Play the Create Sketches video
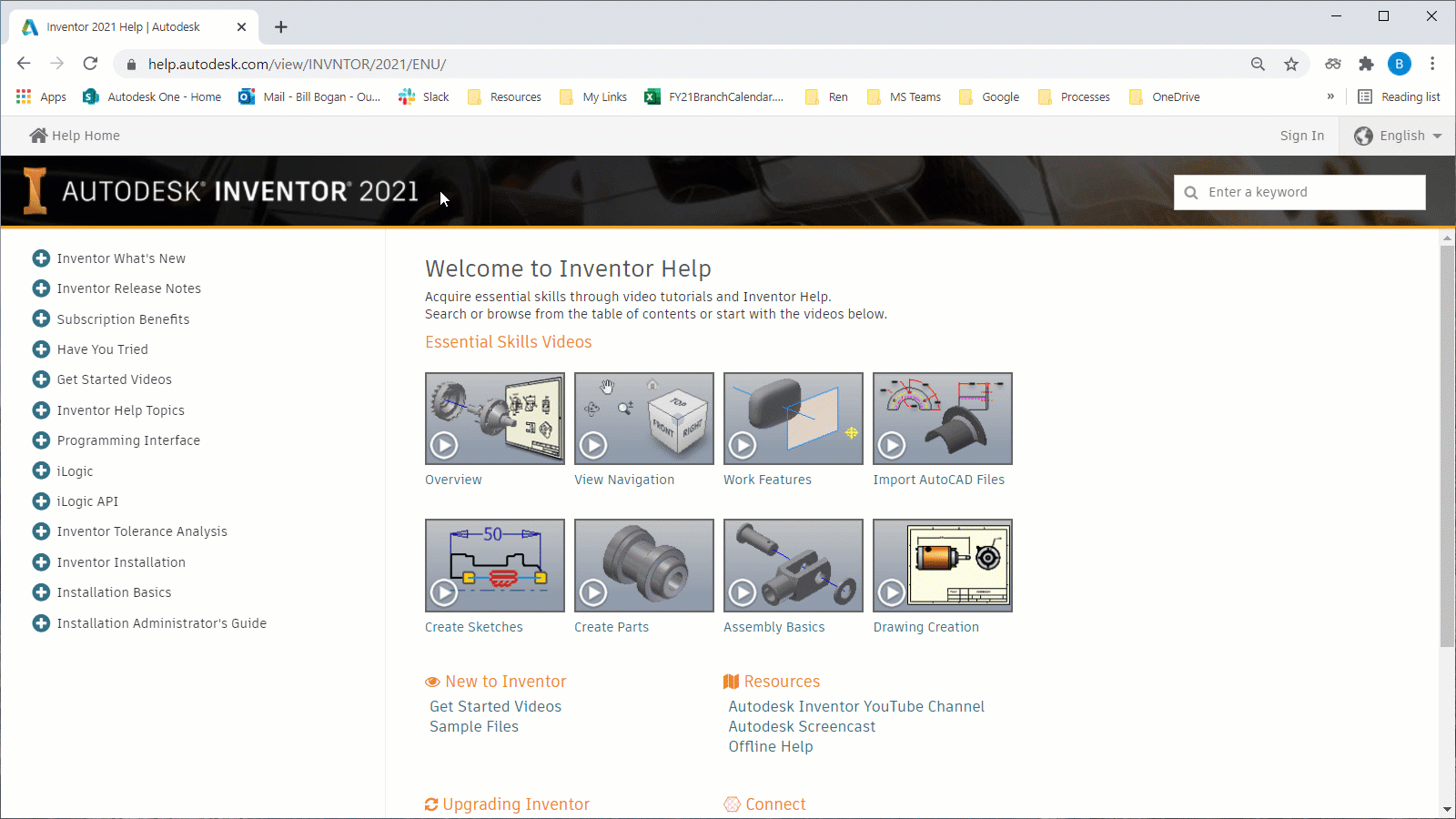The height and width of the screenshot is (819, 1456). click(x=495, y=566)
